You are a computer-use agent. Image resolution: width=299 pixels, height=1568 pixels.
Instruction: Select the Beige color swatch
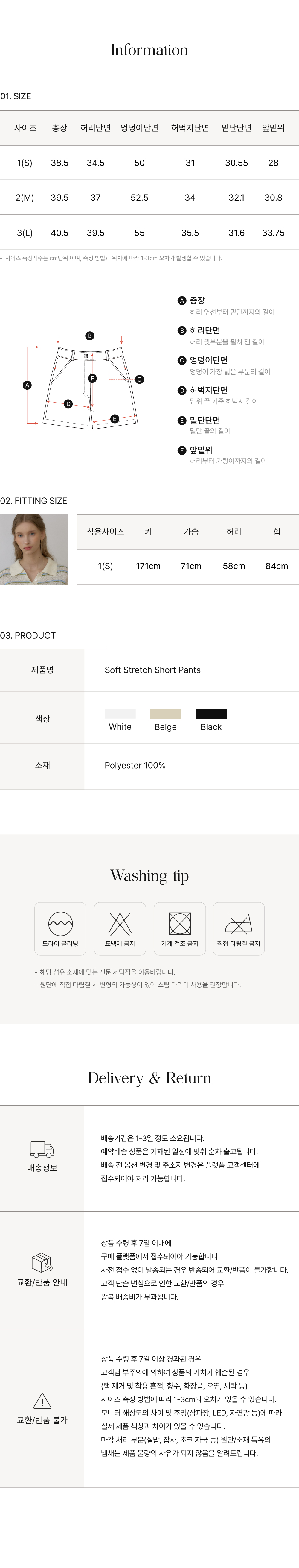tap(165, 714)
